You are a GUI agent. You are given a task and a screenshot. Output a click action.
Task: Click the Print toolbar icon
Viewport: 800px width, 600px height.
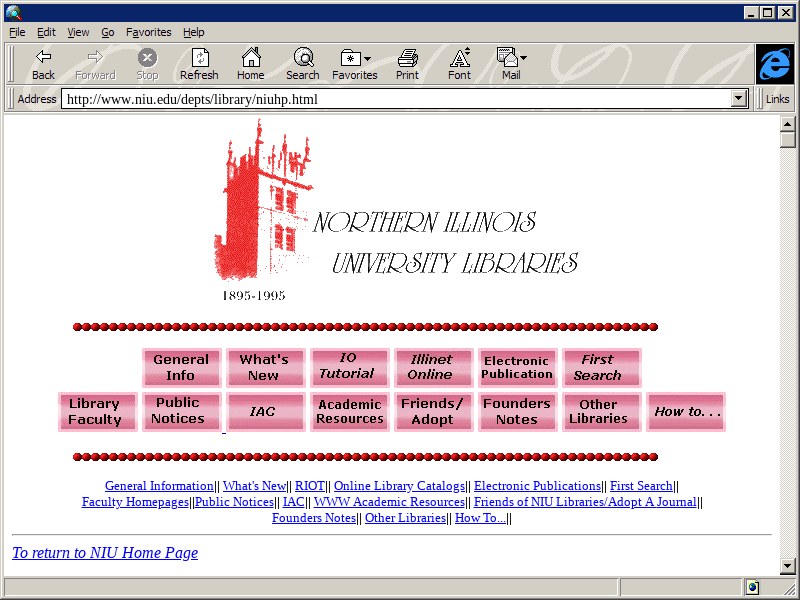[407, 64]
